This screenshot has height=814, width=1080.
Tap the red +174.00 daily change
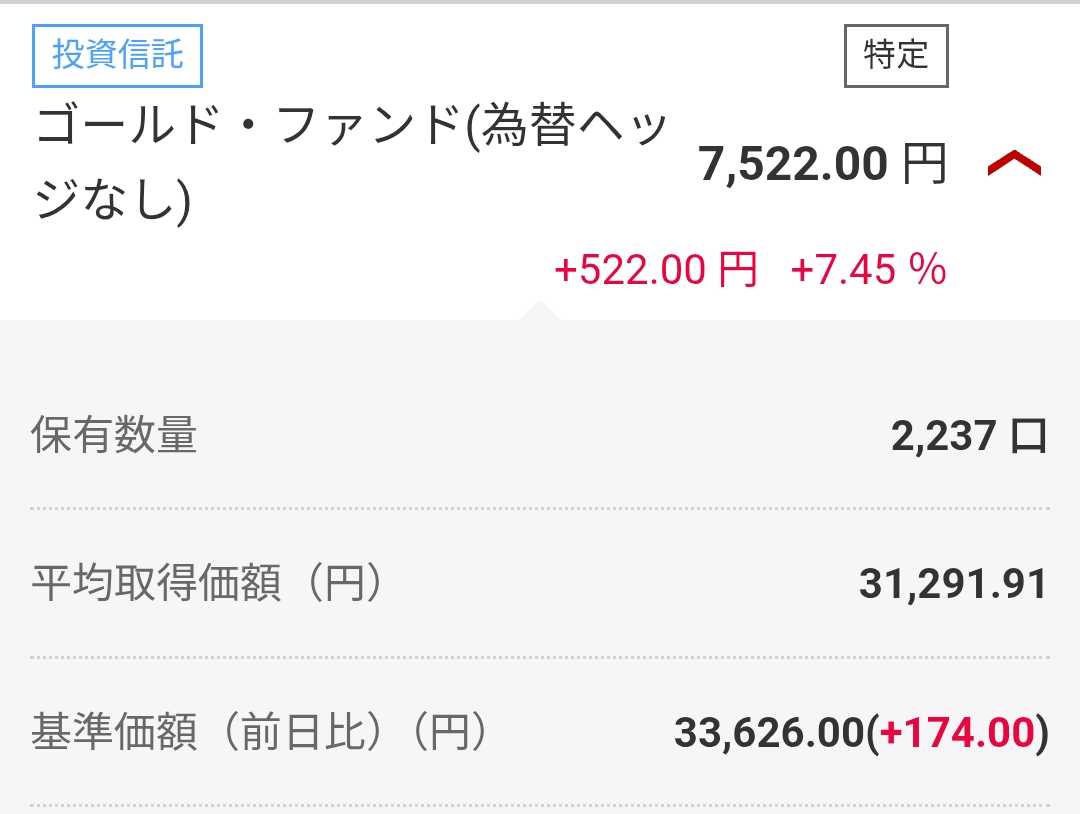954,734
